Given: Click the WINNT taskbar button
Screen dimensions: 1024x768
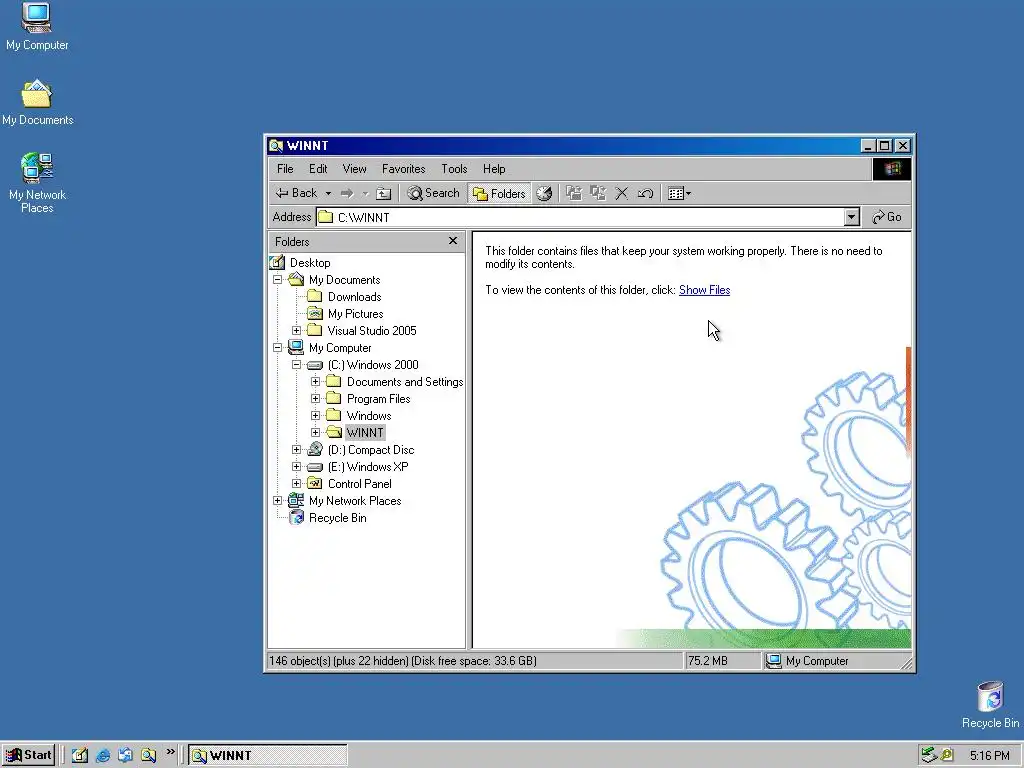Looking at the screenshot, I should click(x=268, y=756).
